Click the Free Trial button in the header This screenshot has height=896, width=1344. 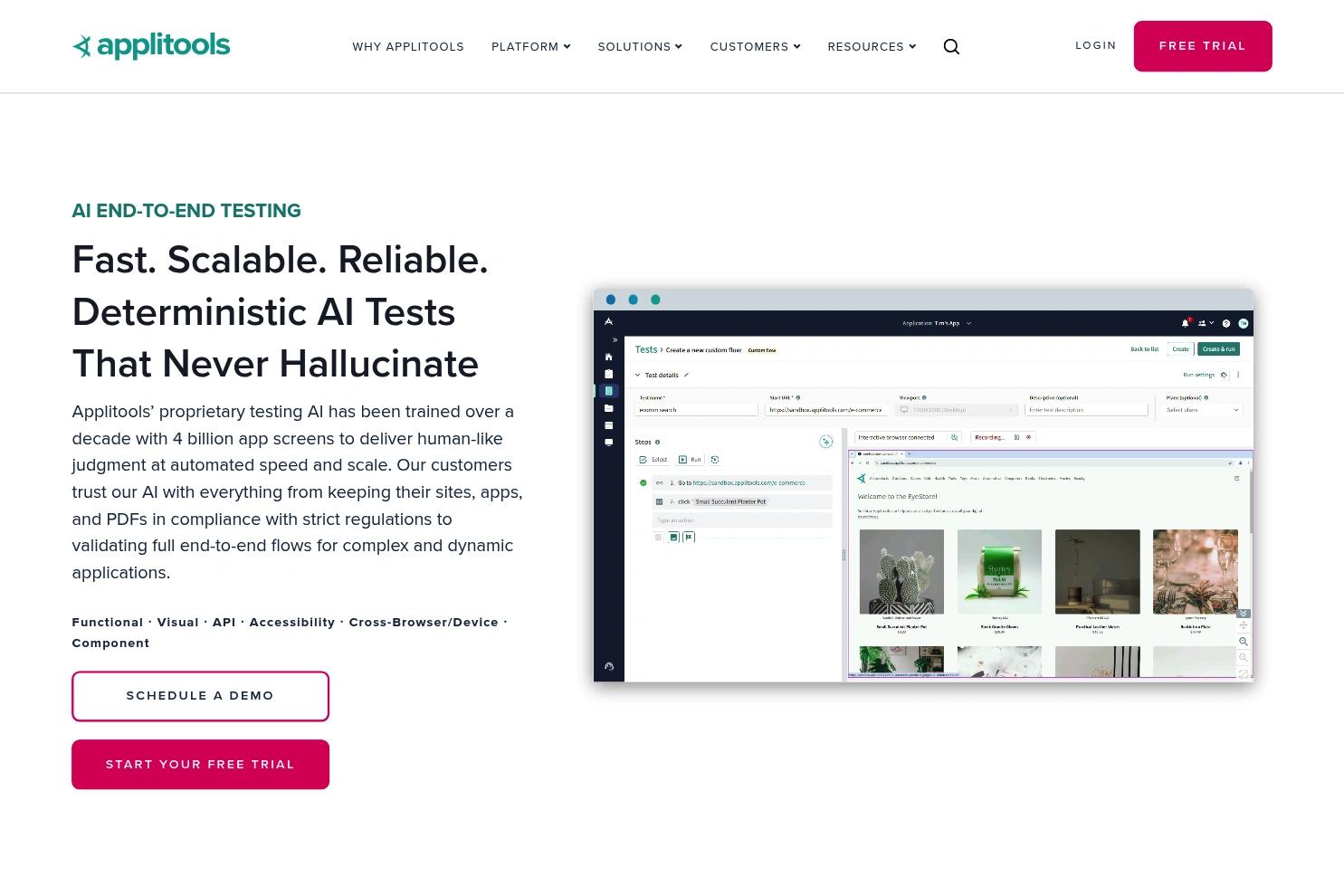click(x=1203, y=46)
